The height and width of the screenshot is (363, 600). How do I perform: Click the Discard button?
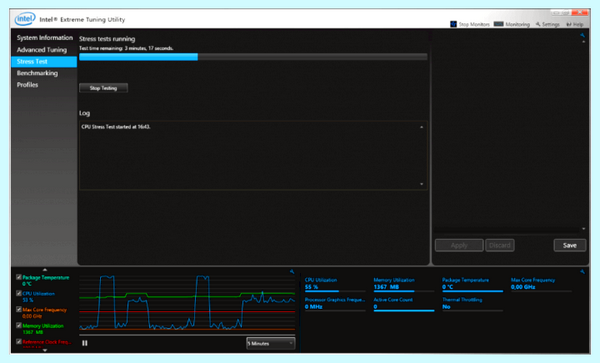click(x=500, y=245)
